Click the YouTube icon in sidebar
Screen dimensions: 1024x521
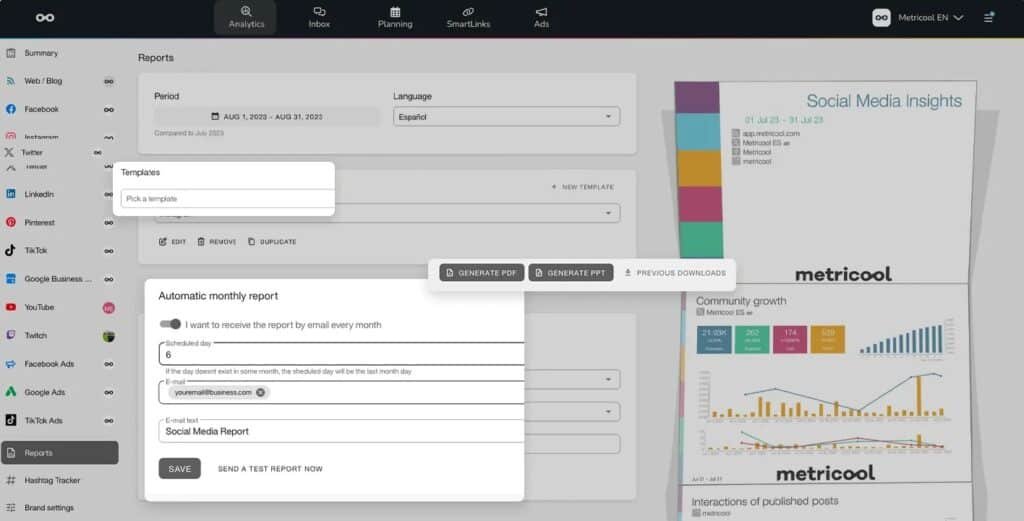coord(11,308)
